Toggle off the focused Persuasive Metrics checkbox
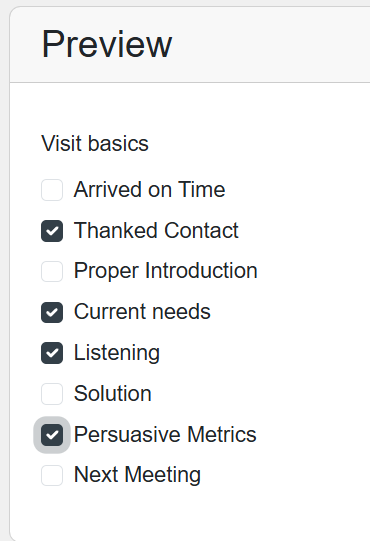This screenshot has width=370, height=541. click(x=52, y=435)
